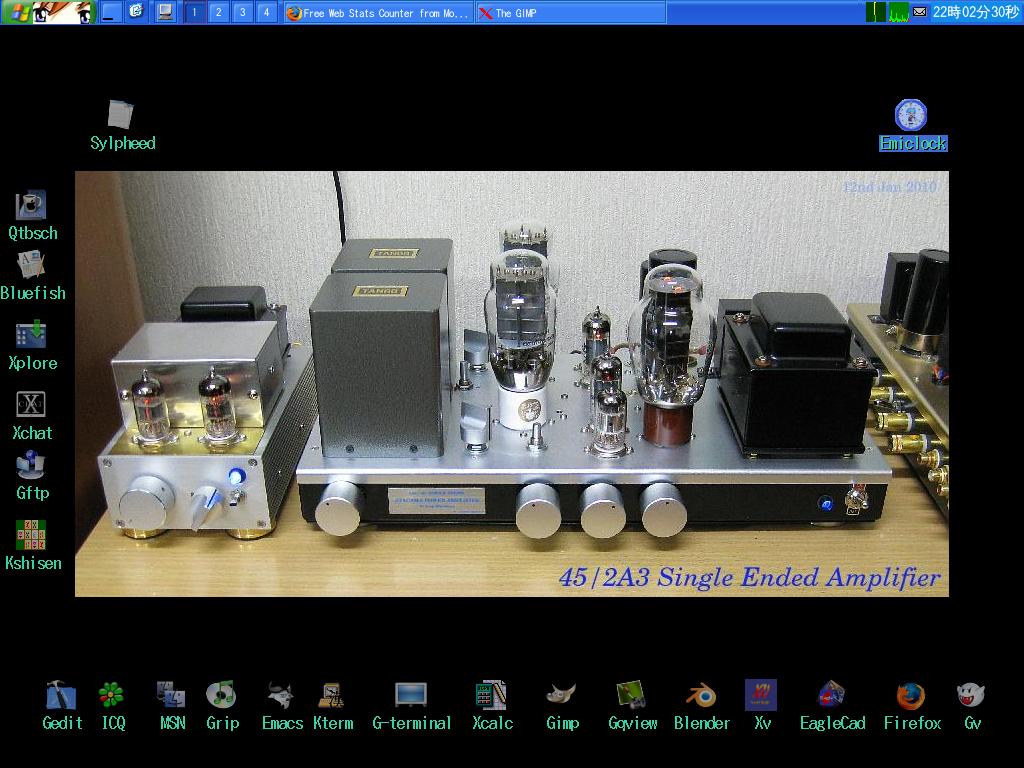Launch Gedit from the bottom launcher
Image resolution: width=1024 pixels, height=768 pixels.
(x=61, y=695)
